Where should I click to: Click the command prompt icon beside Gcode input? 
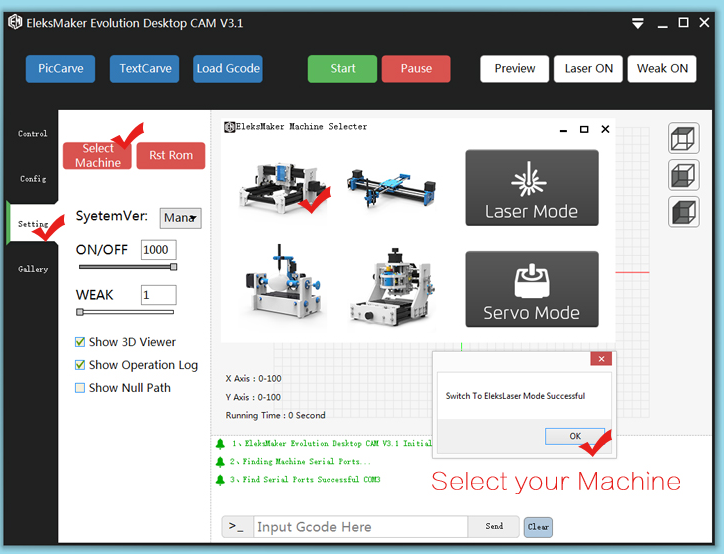[236, 526]
